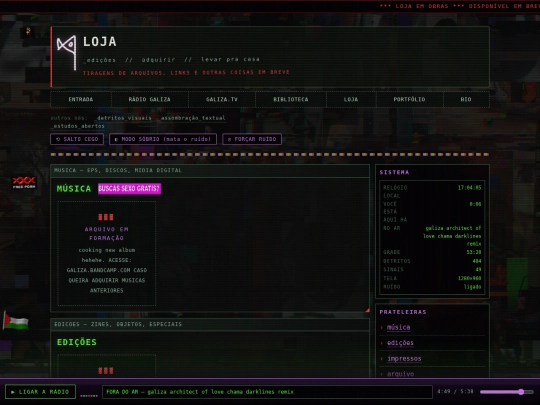Open the impressos shelf link in Prateleiras

[x=404, y=359]
